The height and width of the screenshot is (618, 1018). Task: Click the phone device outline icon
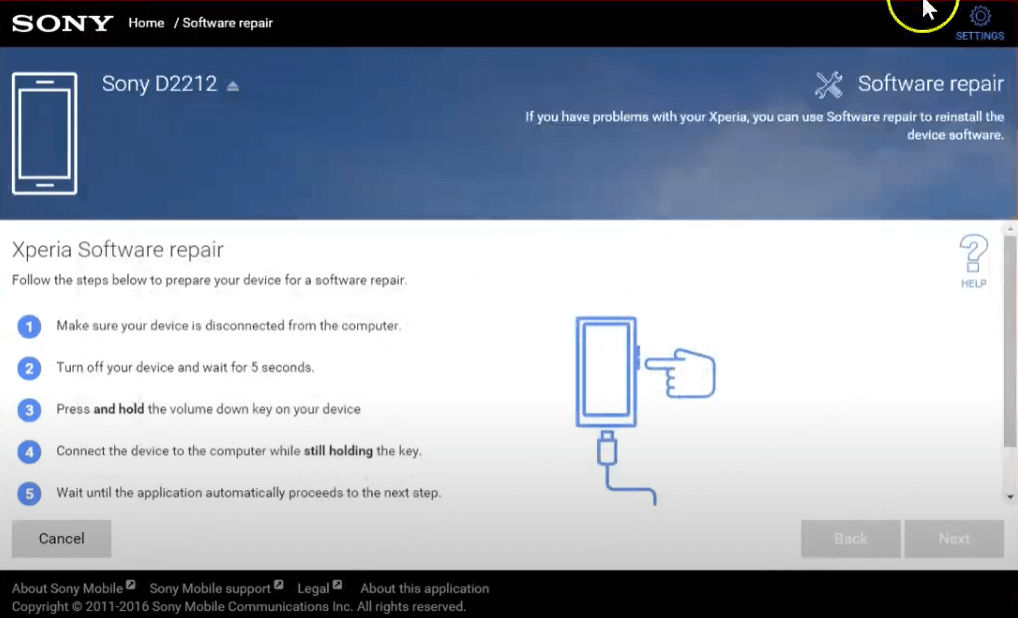coord(44,133)
